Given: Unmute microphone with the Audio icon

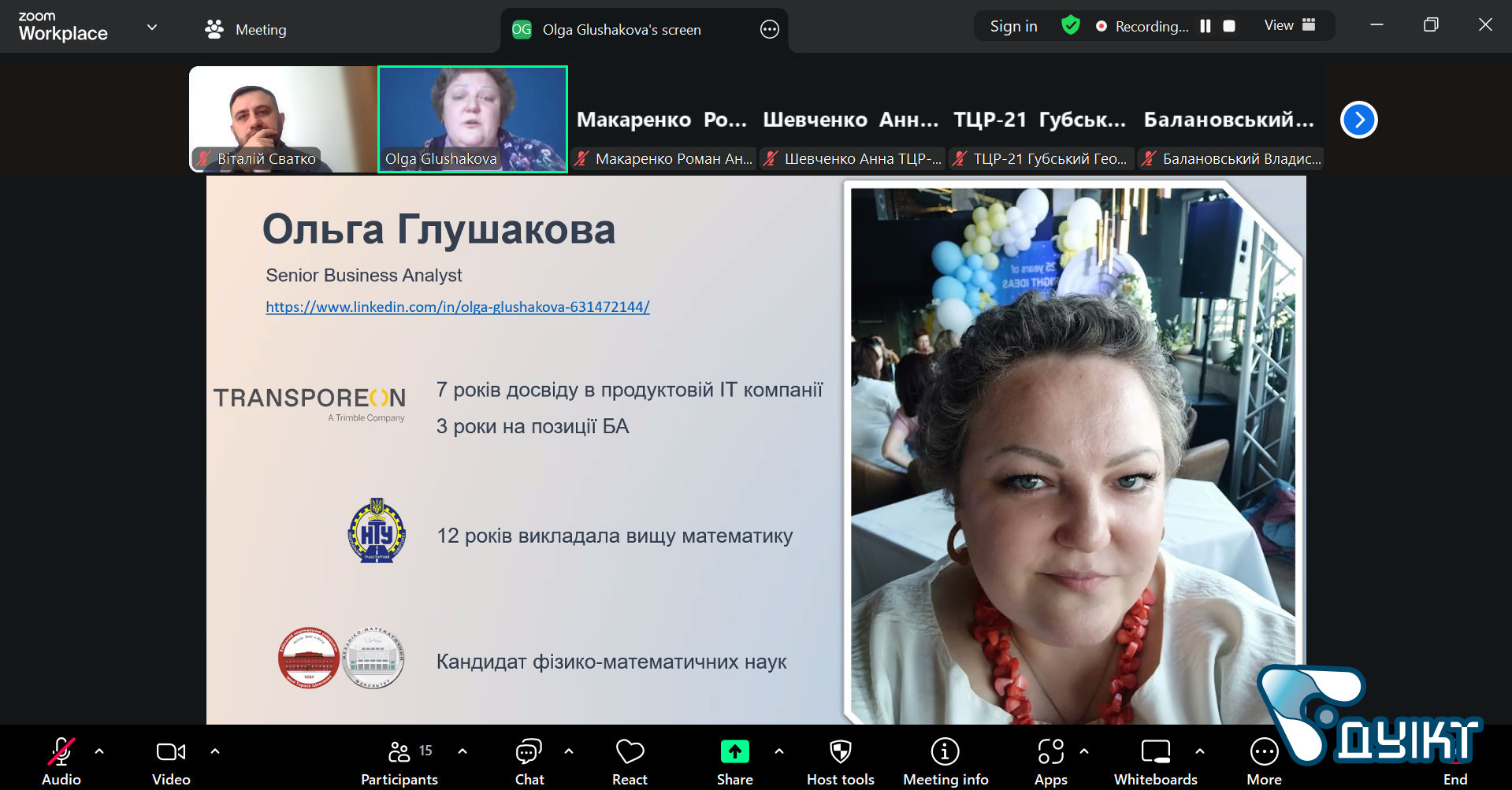Looking at the screenshot, I should tap(61, 753).
